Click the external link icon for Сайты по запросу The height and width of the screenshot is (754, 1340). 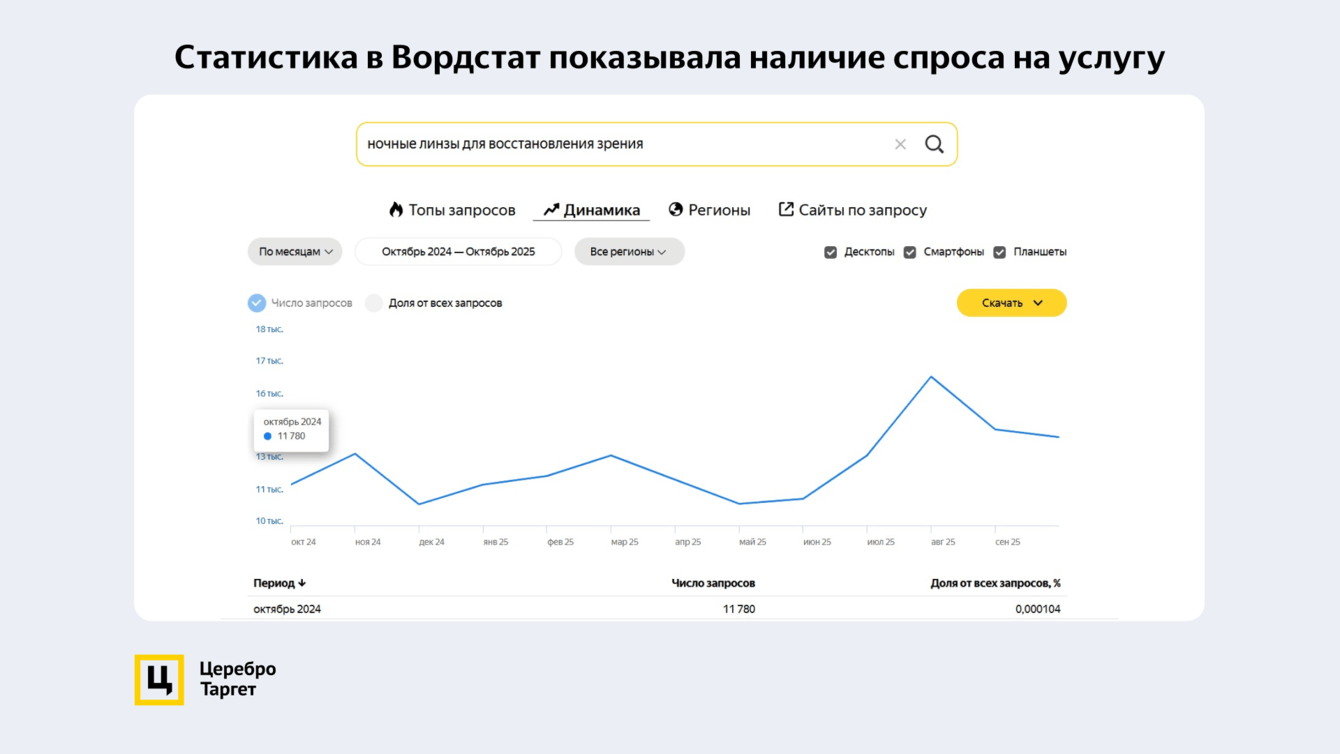(786, 209)
